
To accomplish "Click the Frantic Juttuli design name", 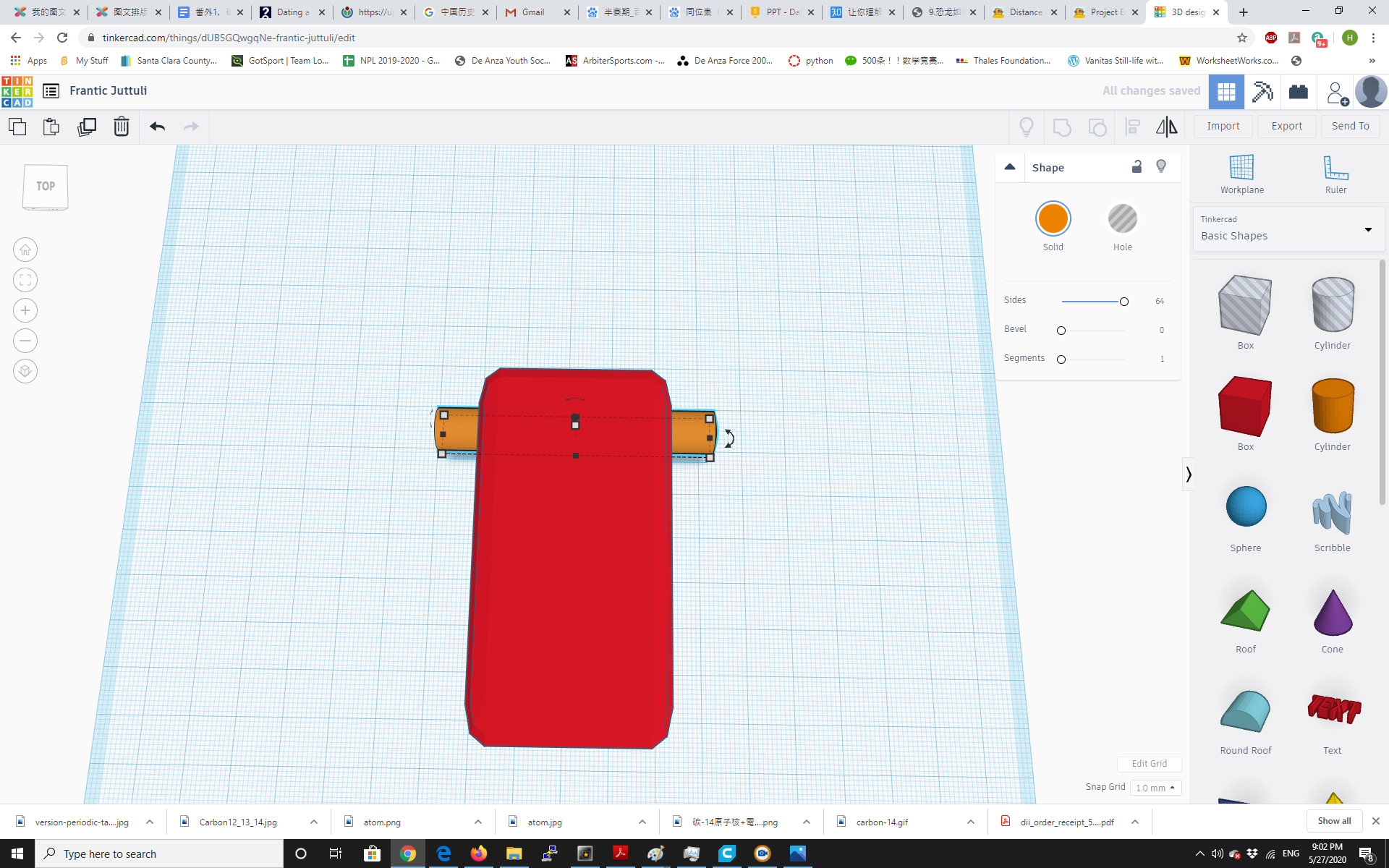I will click(x=109, y=91).
